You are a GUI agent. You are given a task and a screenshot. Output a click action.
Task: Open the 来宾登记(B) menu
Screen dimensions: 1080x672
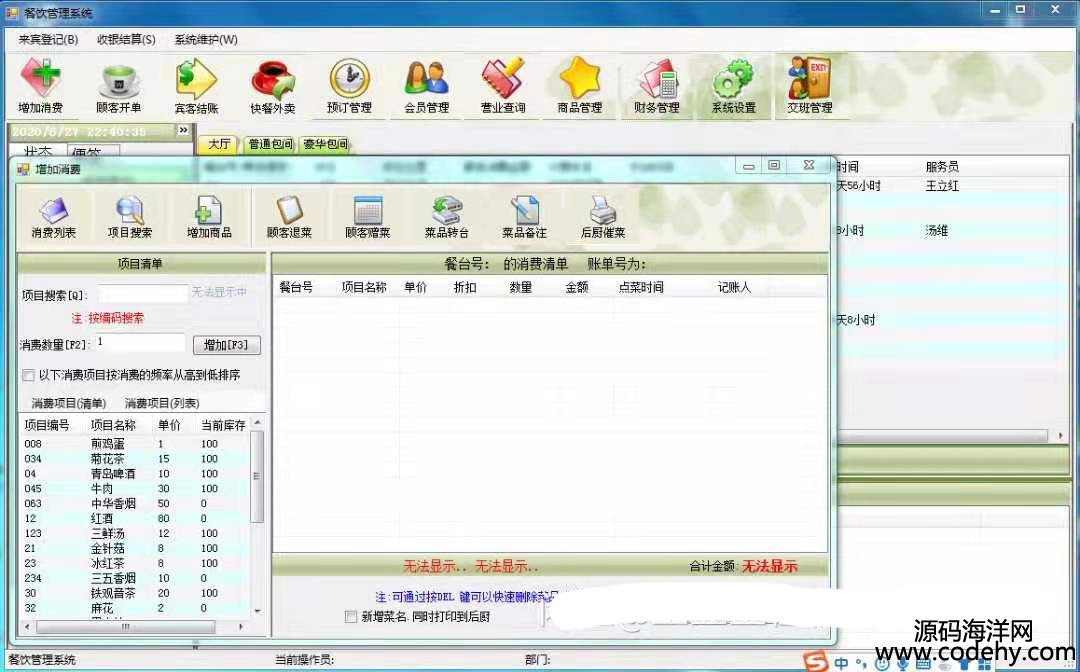tap(48, 39)
